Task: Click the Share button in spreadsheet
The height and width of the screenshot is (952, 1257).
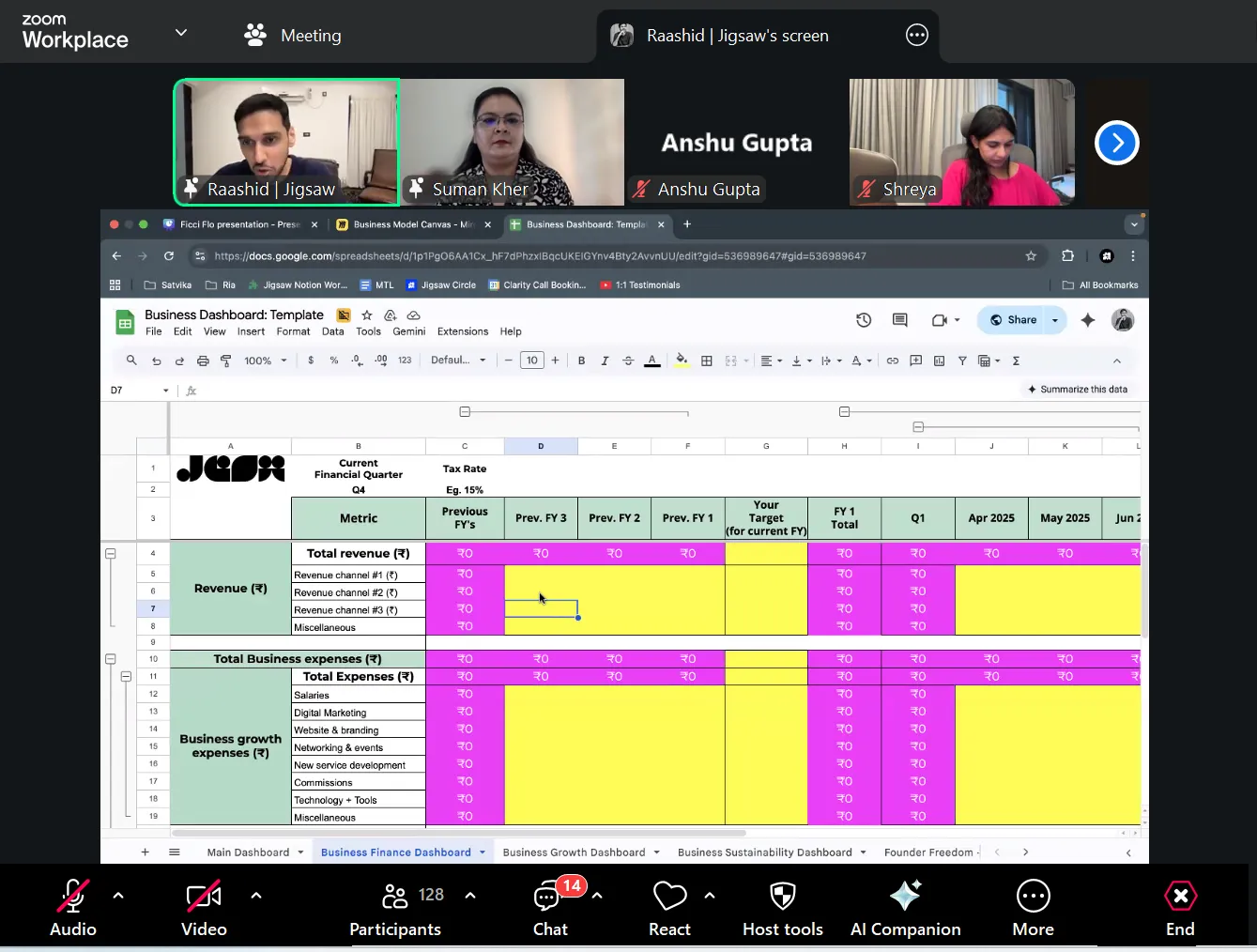Action: point(1013,320)
